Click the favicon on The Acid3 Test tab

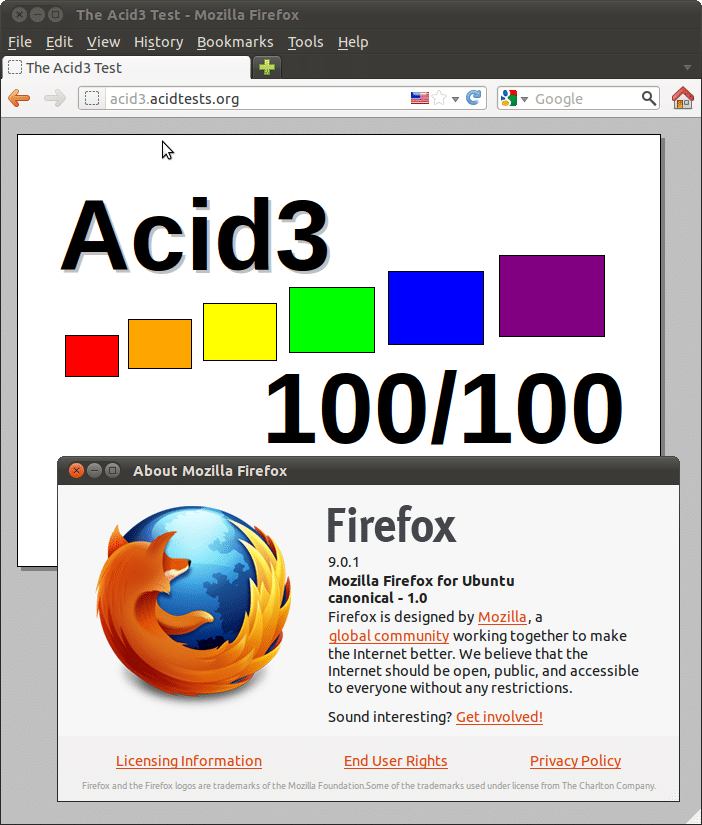pyautogui.click(x=15, y=67)
